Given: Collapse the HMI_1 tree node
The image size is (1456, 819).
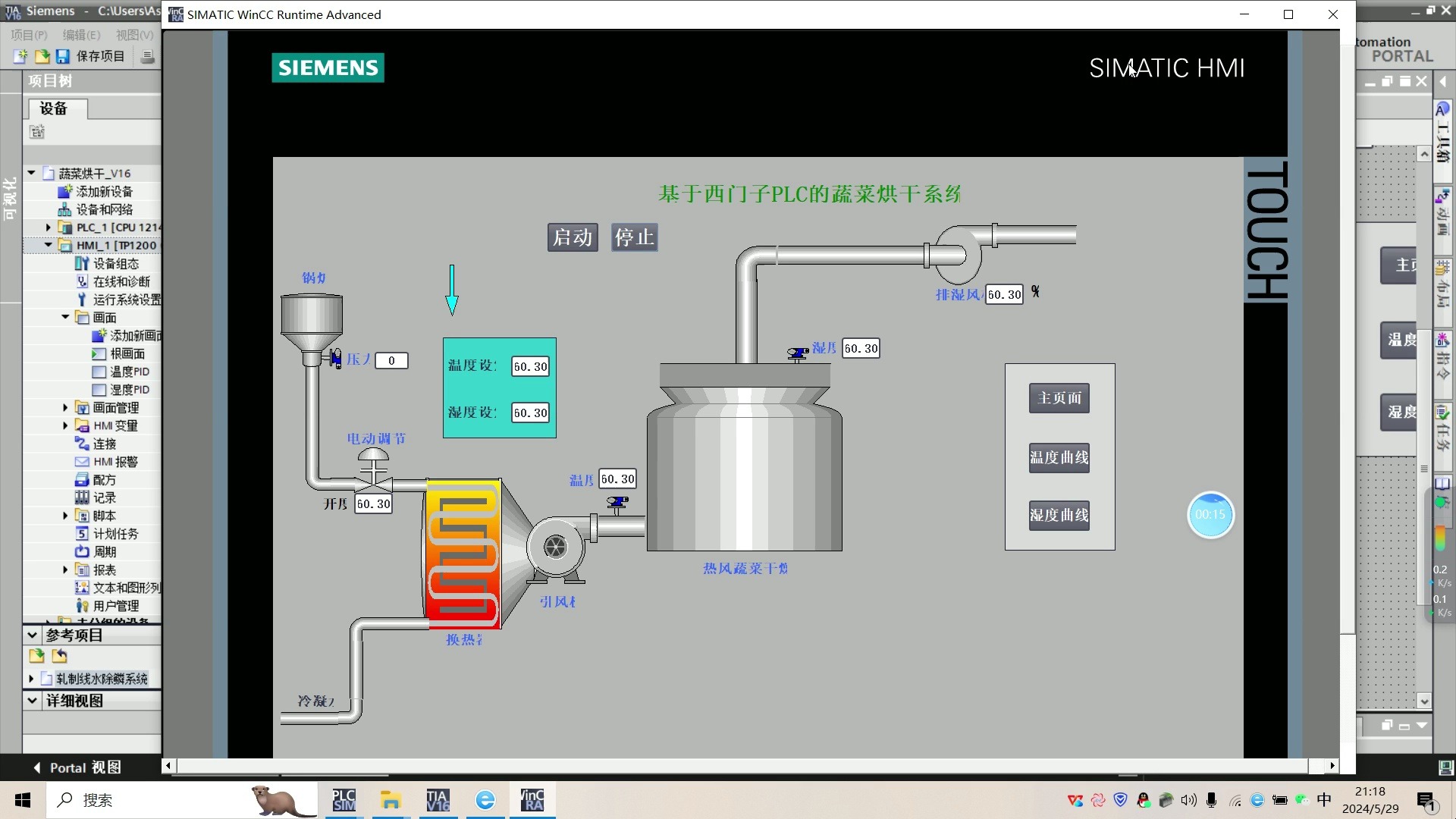Looking at the screenshot, I should (x=49, y=245).
